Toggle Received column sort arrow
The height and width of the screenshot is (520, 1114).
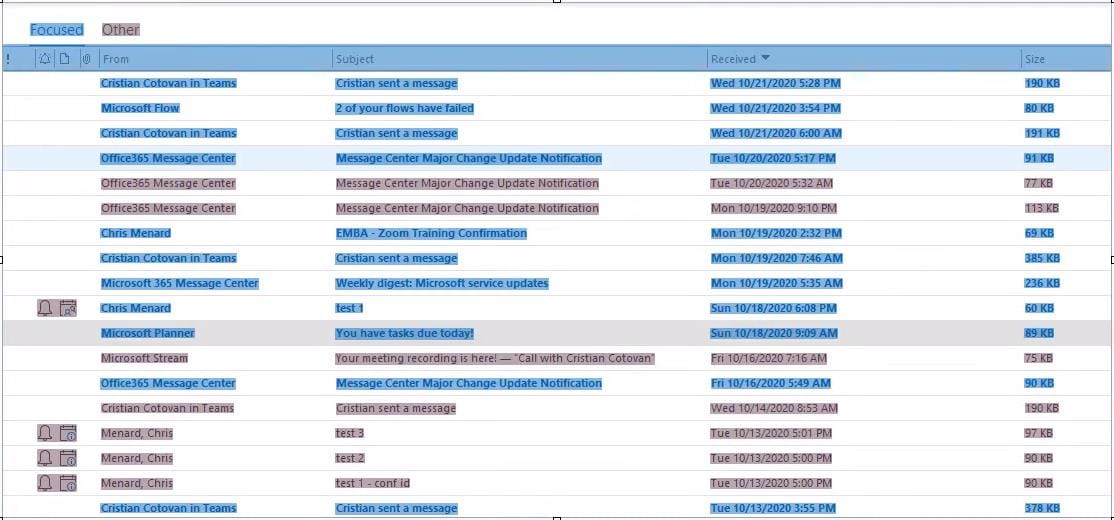pyautogui.click(x=766, y=59)
